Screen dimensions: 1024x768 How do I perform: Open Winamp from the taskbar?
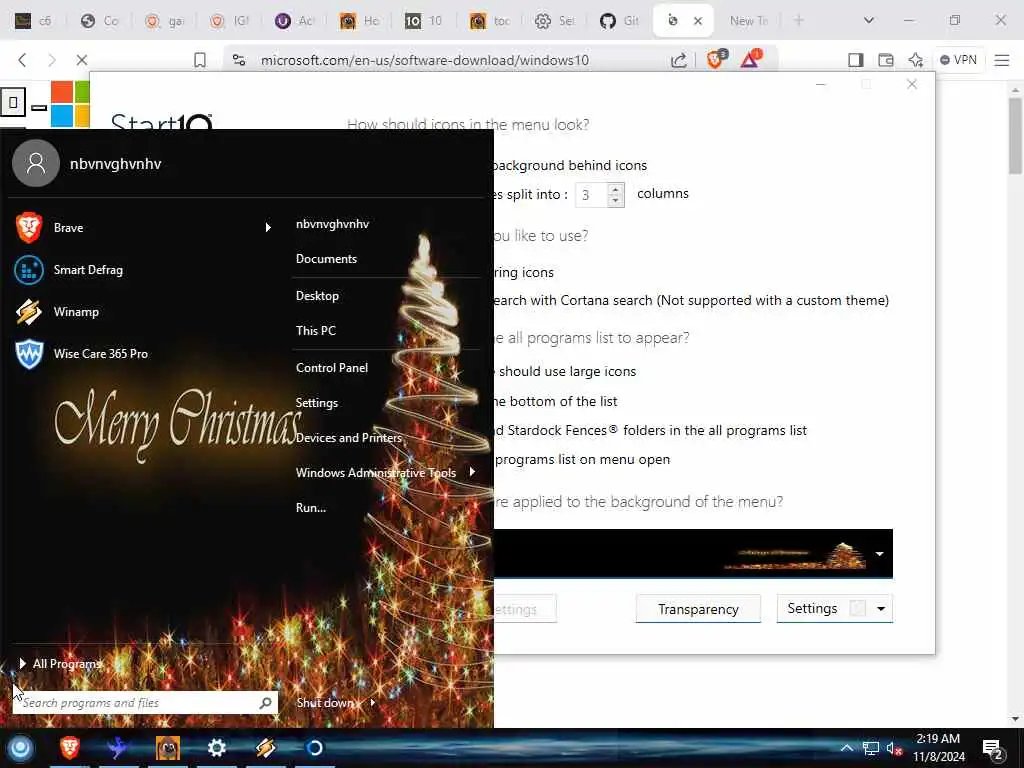pyautogui.click(x=265, y=748)
